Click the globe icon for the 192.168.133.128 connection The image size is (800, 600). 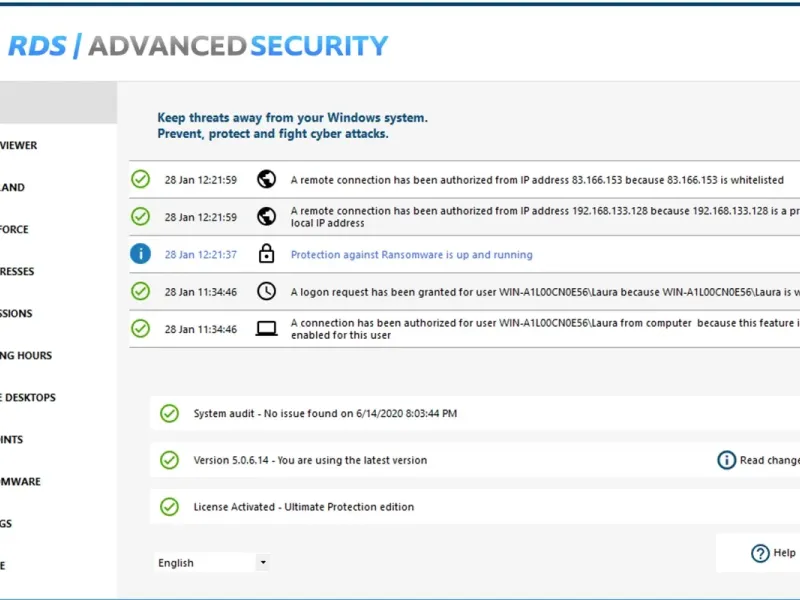click(x=266, y=216)
